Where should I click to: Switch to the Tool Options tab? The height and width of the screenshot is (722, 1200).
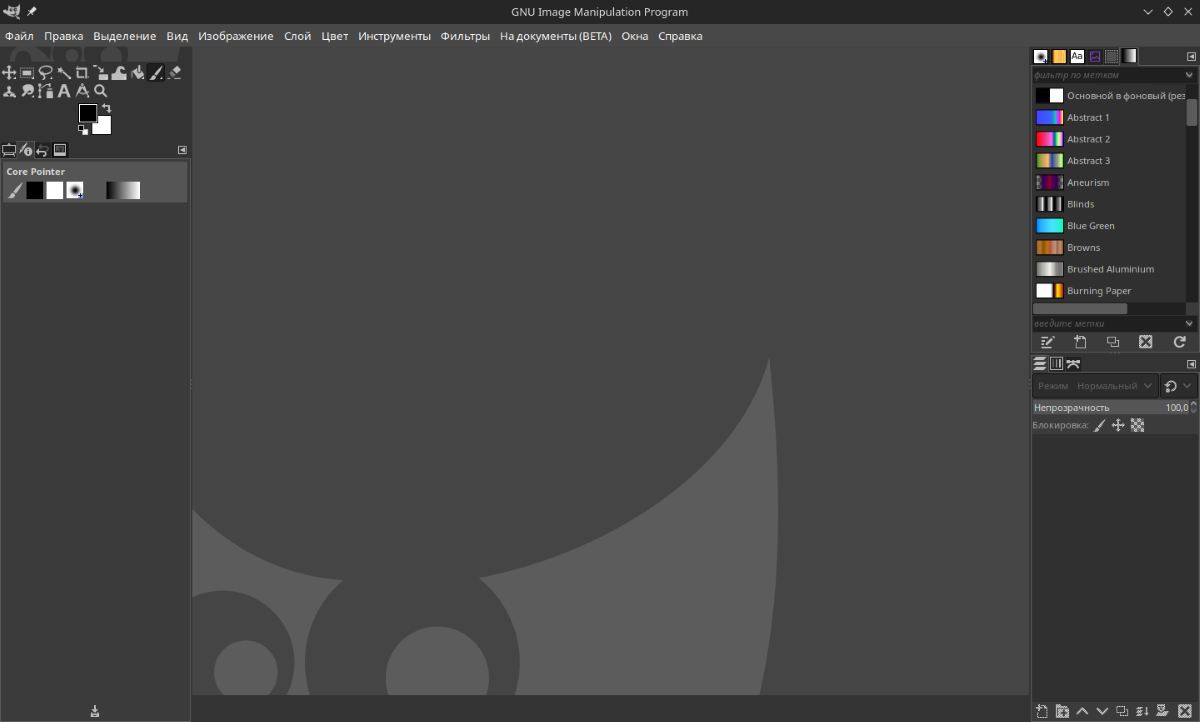9,150
